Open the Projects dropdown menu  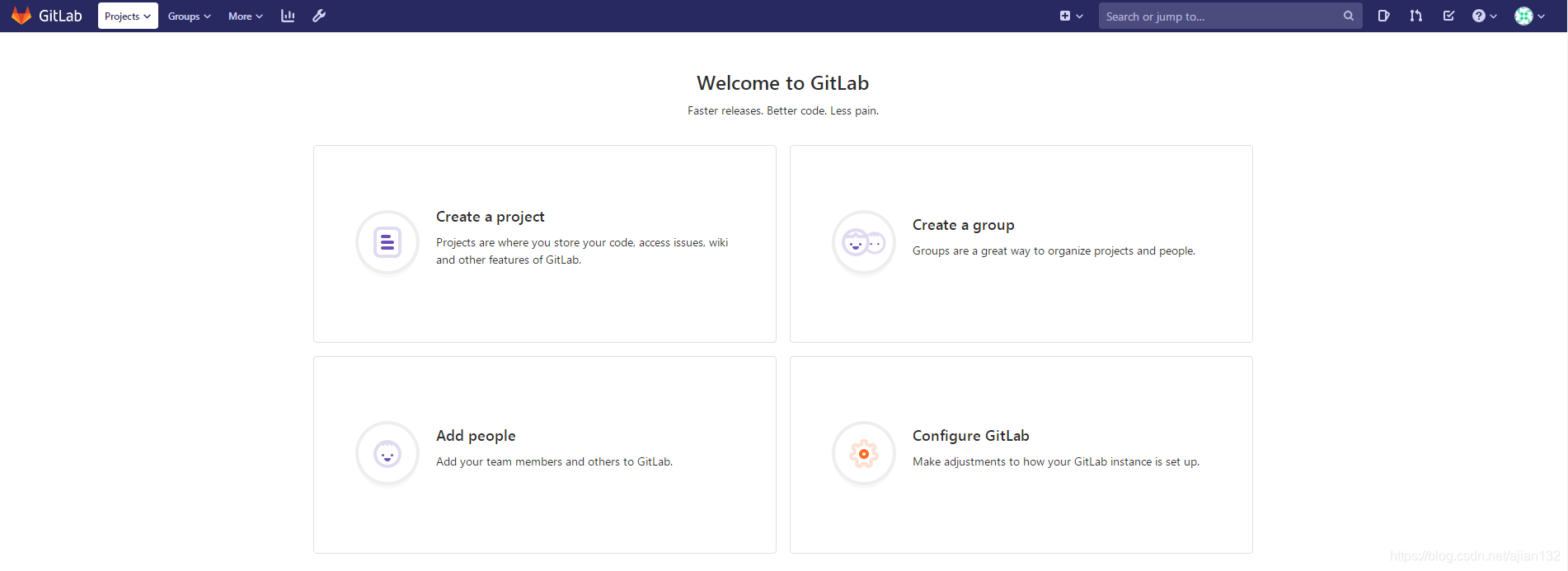pos(128,16)
